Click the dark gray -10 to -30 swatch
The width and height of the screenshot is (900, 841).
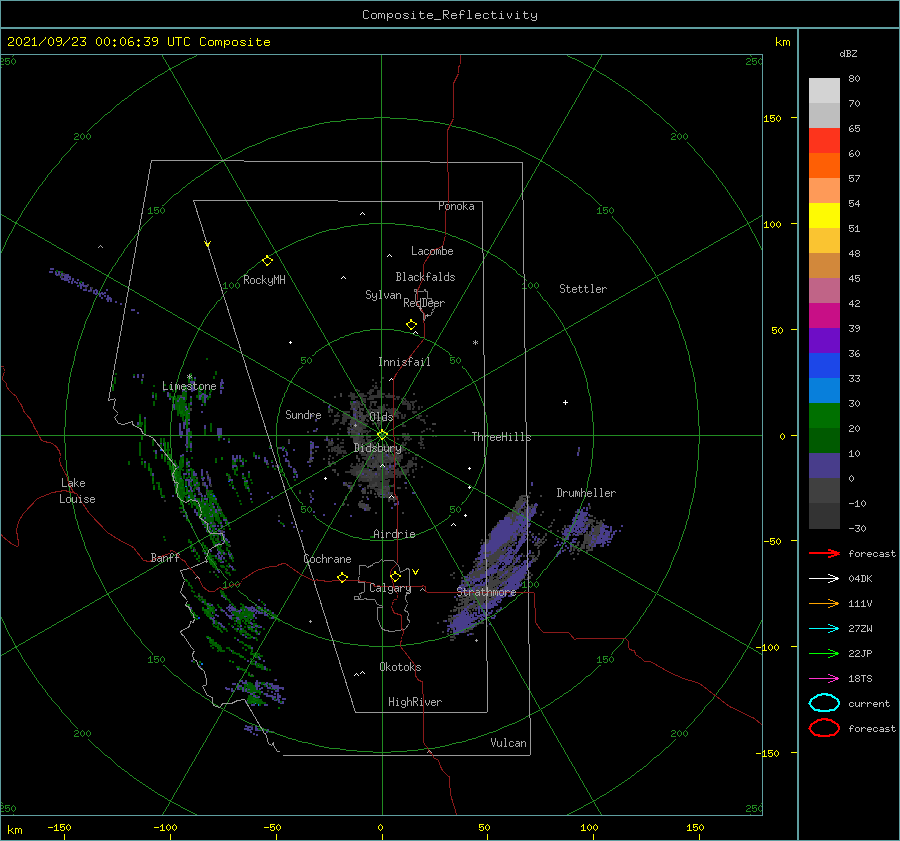click(824, 516)
